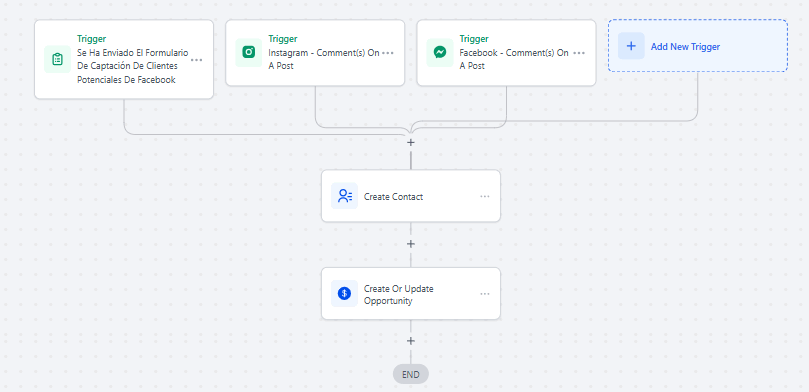Open options menu for Facebook lead form trigger
The height and width of the screenshot is (392, 809).
[197, 60]
